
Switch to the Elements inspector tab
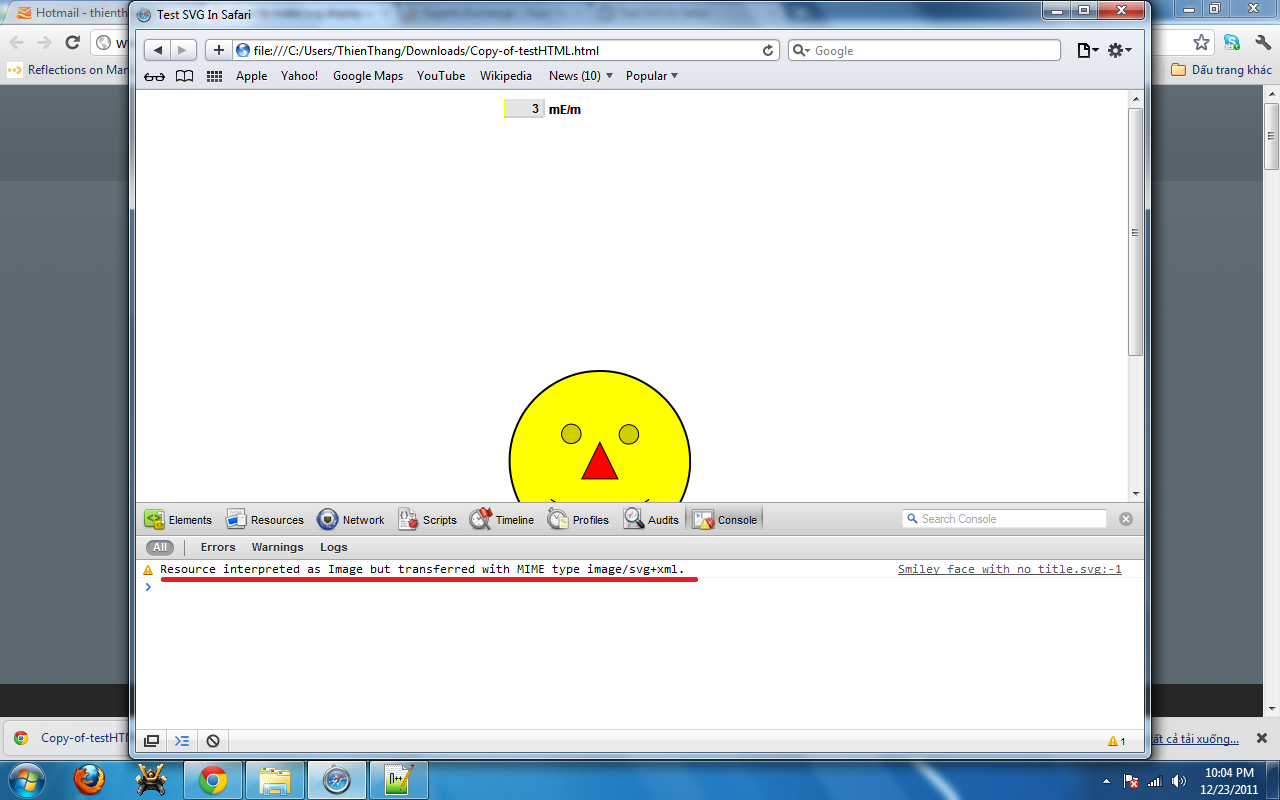coord(178,519)
